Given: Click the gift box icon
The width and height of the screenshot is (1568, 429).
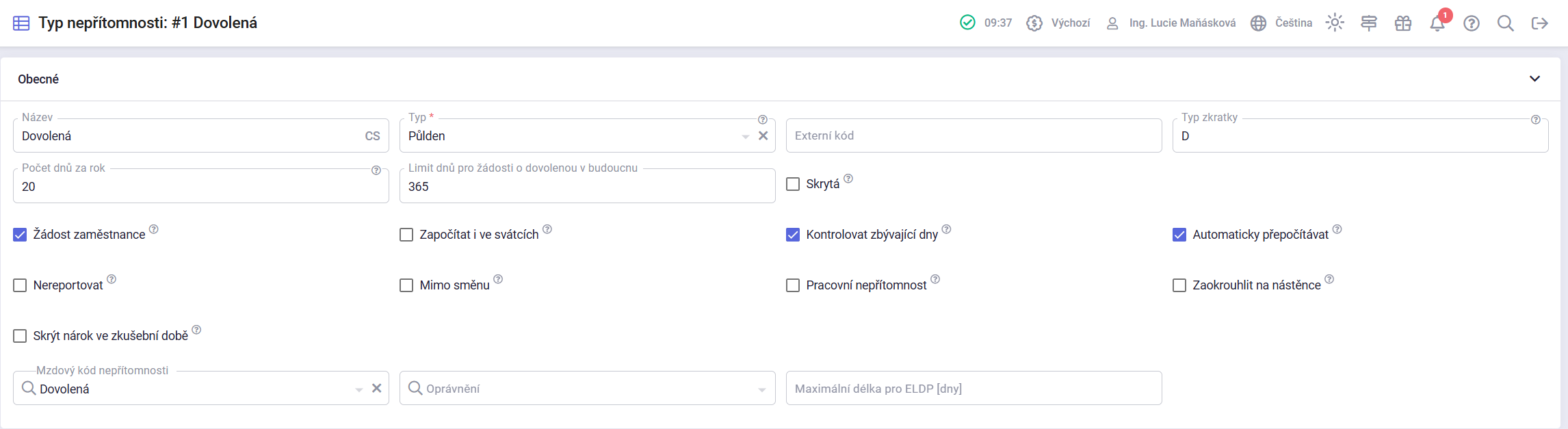Looking at the screenshot, I should [1403, 23].
